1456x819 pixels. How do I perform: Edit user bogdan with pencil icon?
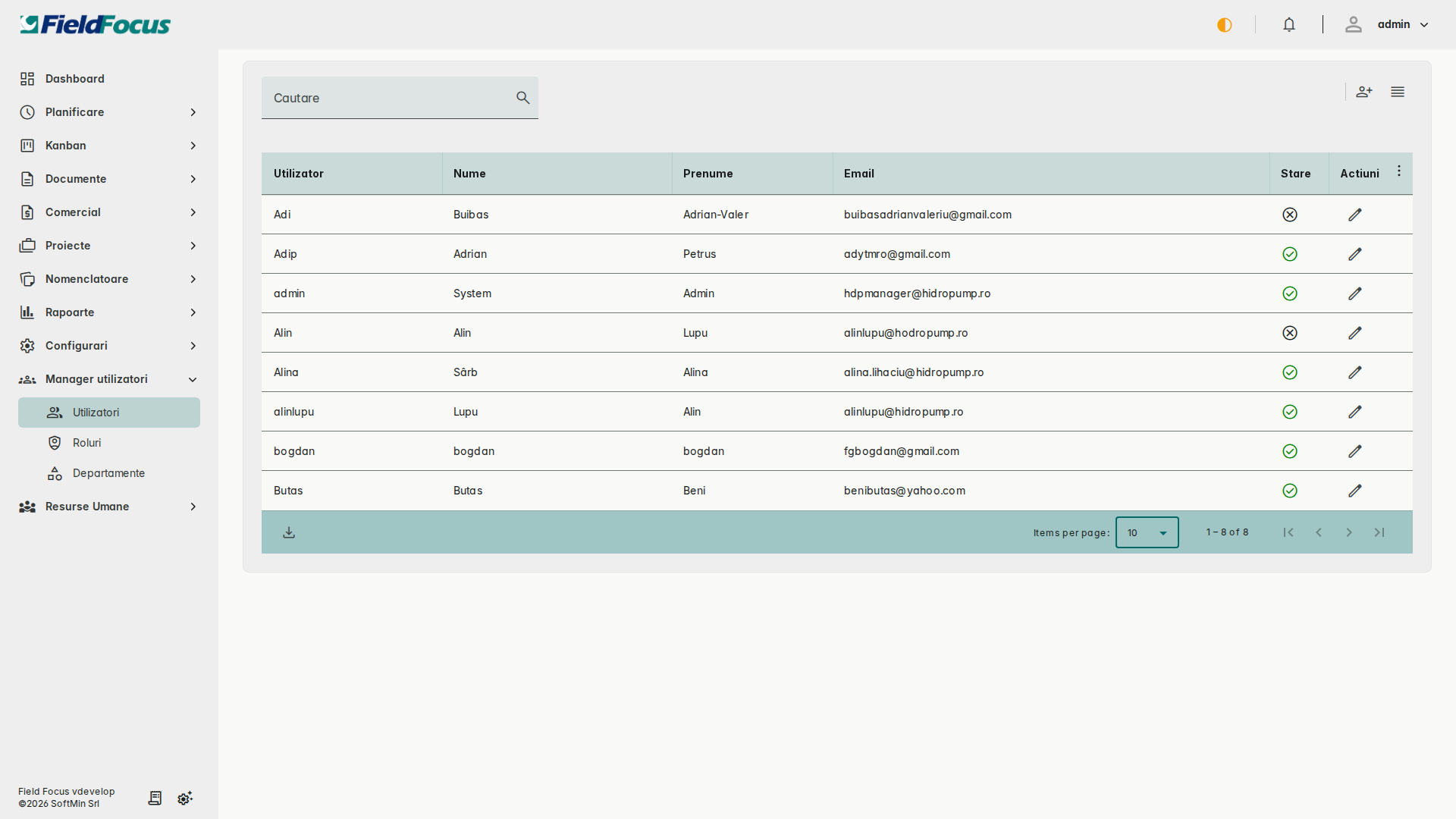[x=1355, y=451]
